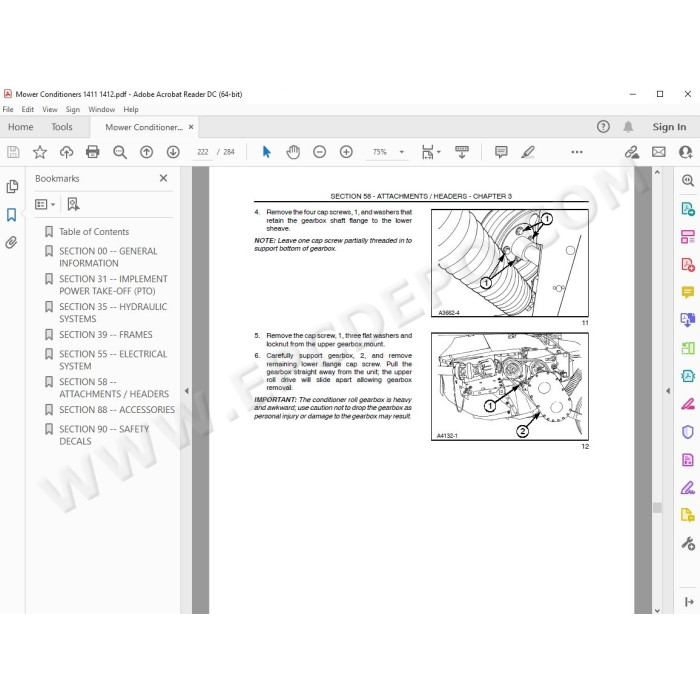
Task: Open the Table of Contents bookmark
Action: pyautogui.click(x=94, y=232)
